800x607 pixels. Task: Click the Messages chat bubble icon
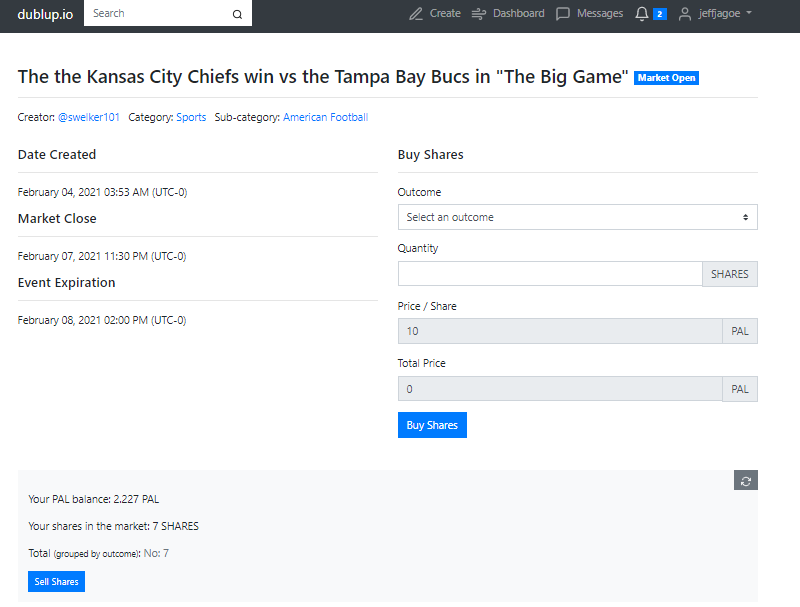point(563,14)
